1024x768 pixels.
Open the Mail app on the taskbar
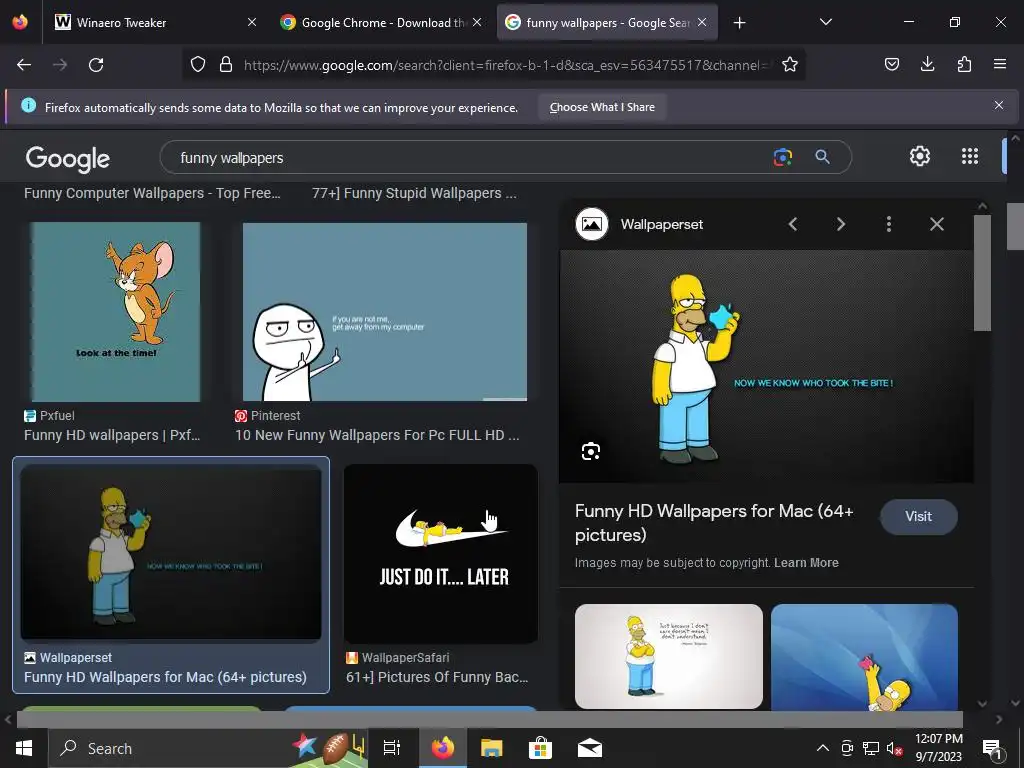click(x=590, y=748)
